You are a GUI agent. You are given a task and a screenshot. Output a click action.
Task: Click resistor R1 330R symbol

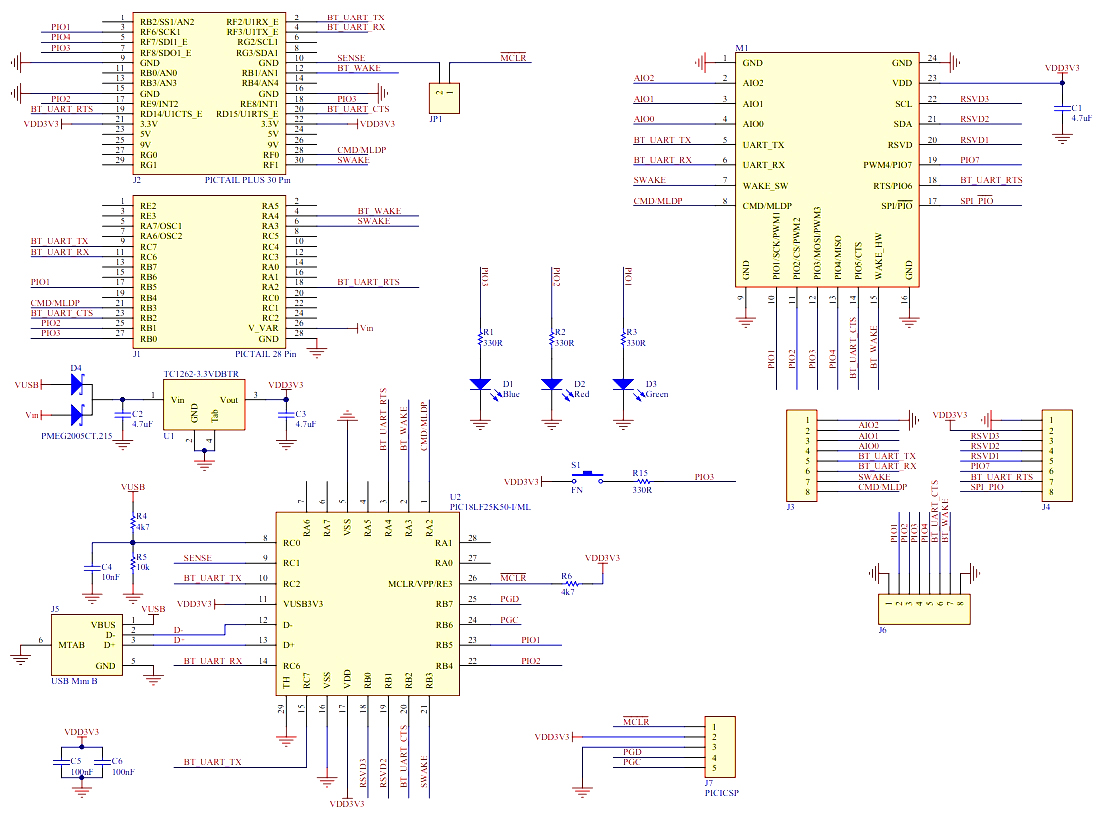(481, 338)
